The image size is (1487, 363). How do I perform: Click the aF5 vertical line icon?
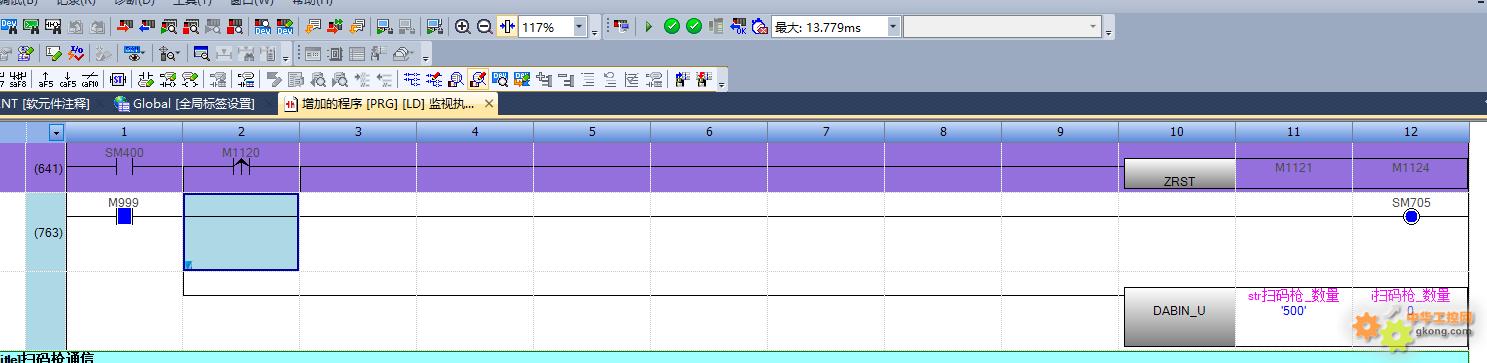tap(46, 79)
